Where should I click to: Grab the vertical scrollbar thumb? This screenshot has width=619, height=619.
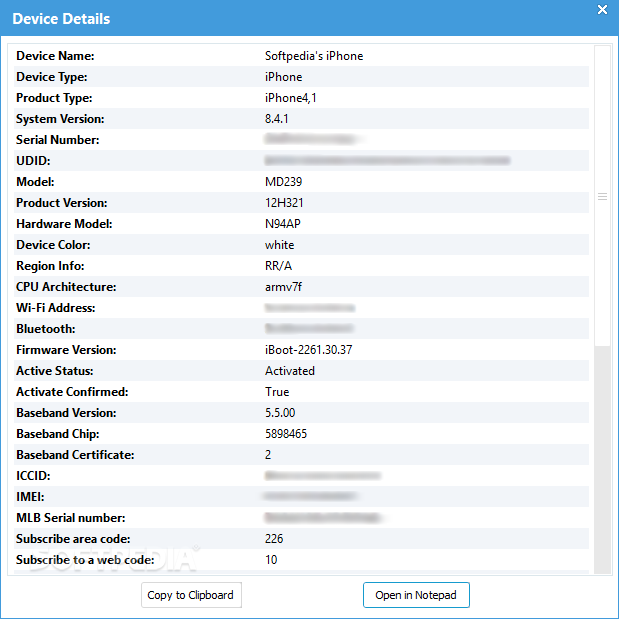click(602, 196)
